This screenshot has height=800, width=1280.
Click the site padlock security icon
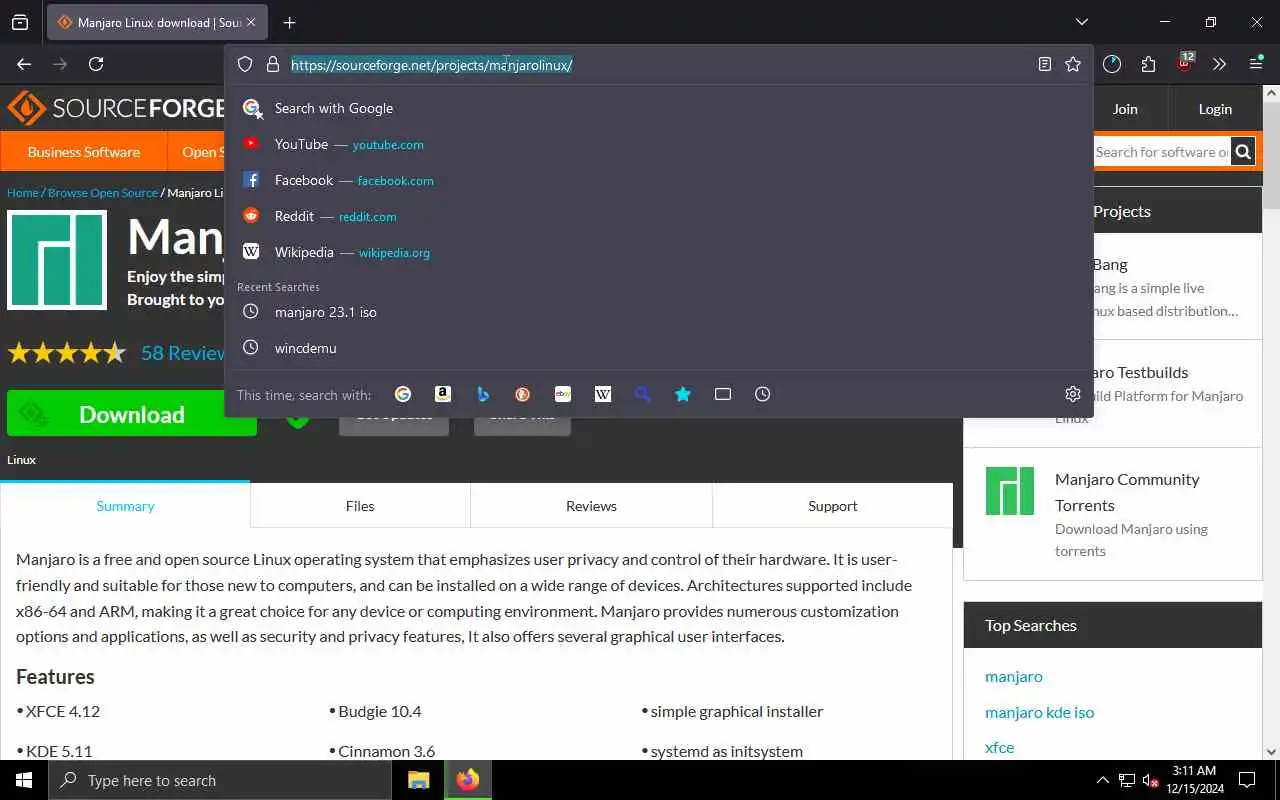272,64
